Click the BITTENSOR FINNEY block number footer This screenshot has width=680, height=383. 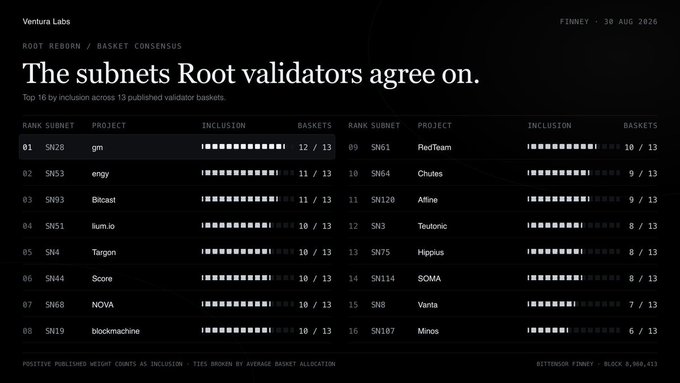597,364
